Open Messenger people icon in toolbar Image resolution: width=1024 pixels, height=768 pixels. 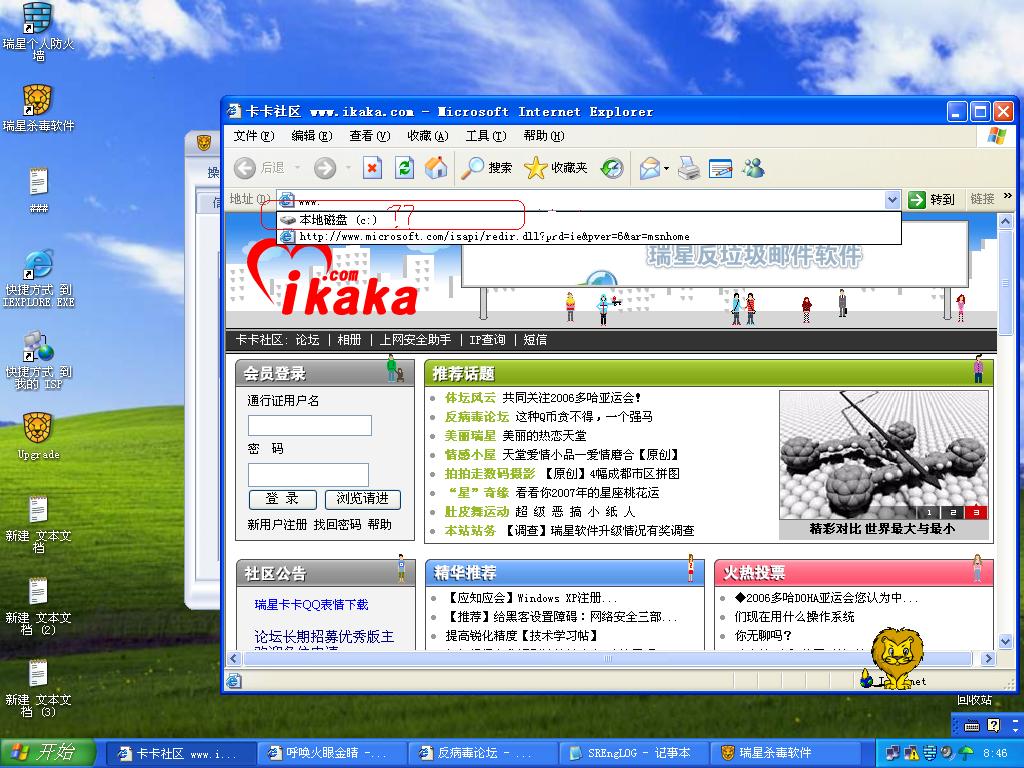(753, 168)
